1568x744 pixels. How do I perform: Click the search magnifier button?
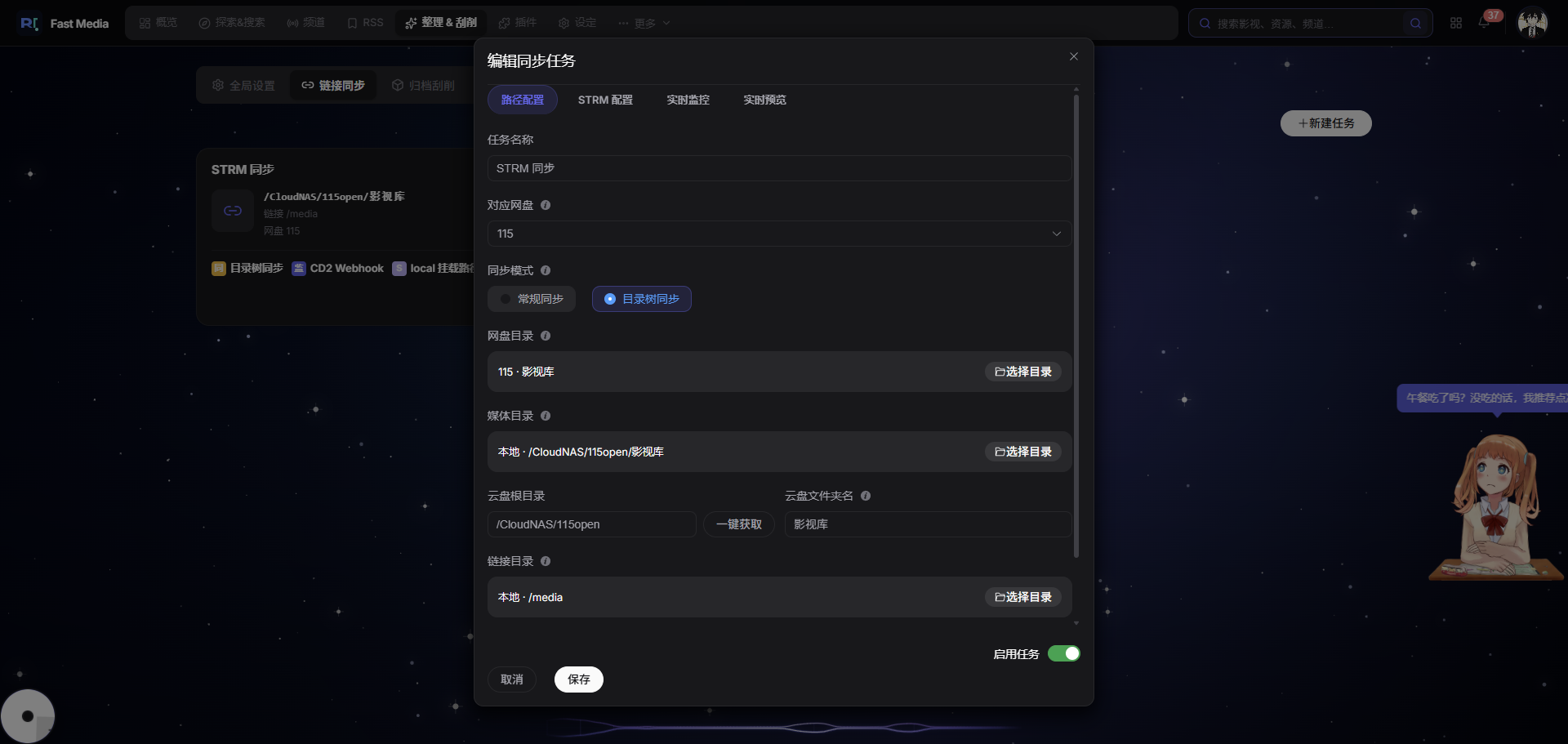[1415, 23]
